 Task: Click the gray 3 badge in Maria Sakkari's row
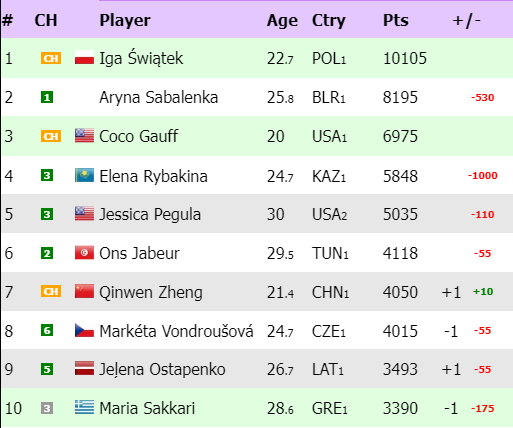47,408
